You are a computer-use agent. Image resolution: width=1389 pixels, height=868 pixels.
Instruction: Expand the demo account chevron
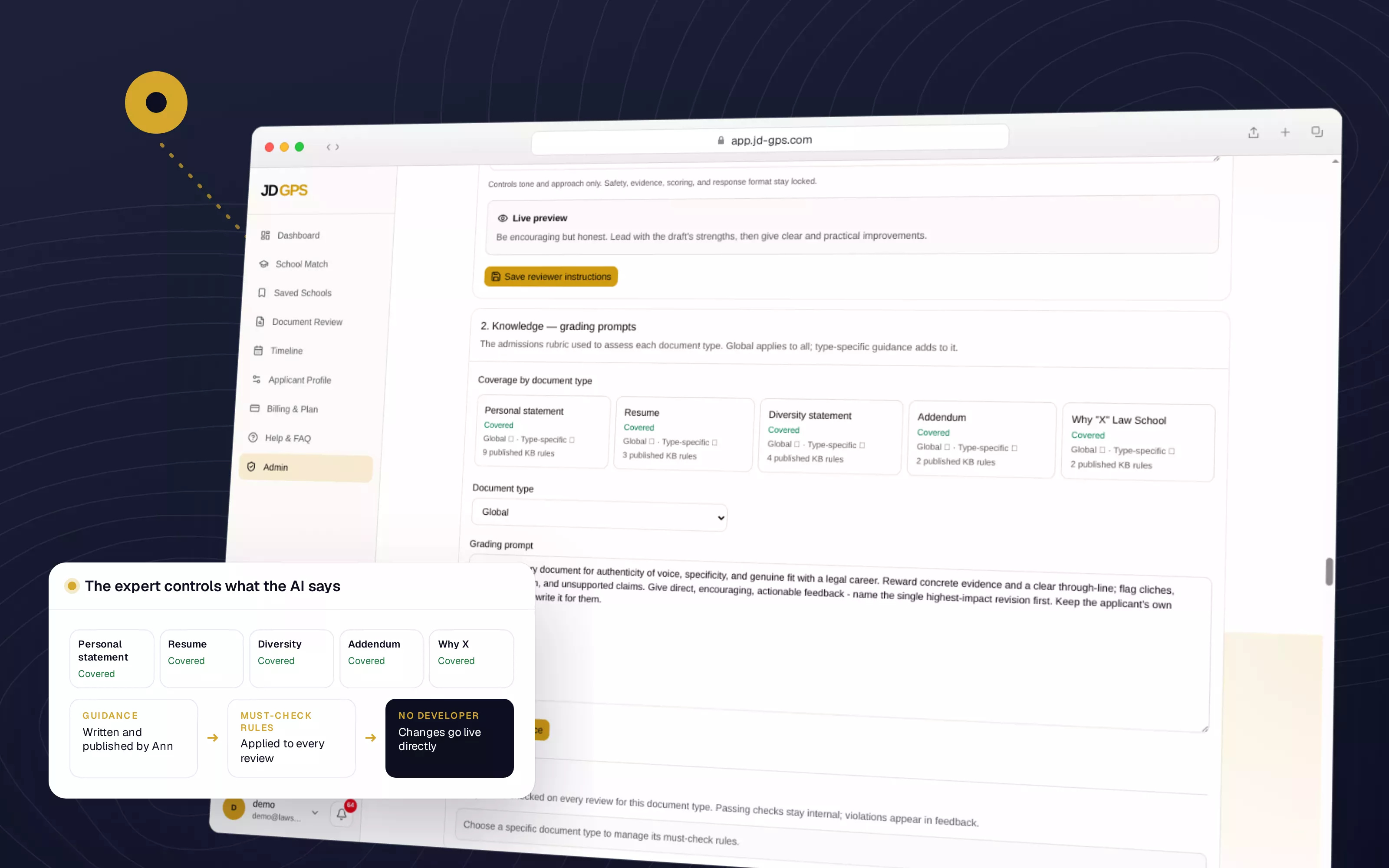tap(315, 812)
